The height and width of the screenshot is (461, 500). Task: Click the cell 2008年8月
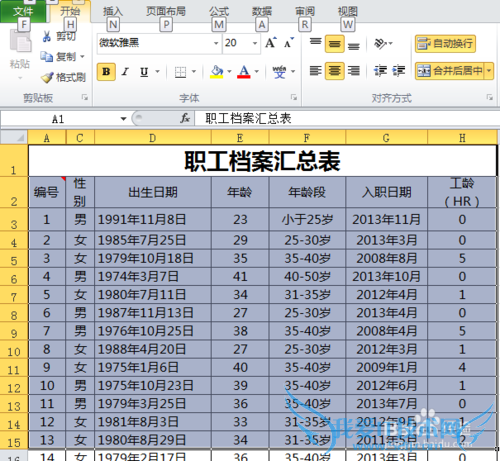[x=387, y=259]
